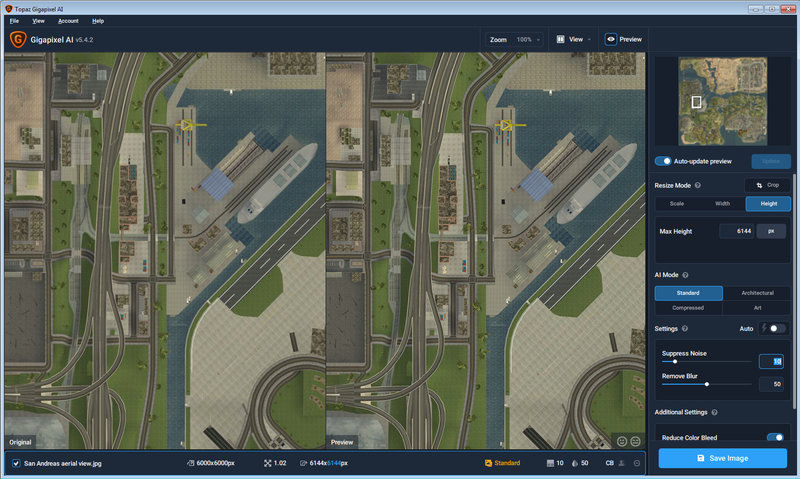Click the Suppress Noise value field
Screen dimensions: 800x479
coord(771,361)
